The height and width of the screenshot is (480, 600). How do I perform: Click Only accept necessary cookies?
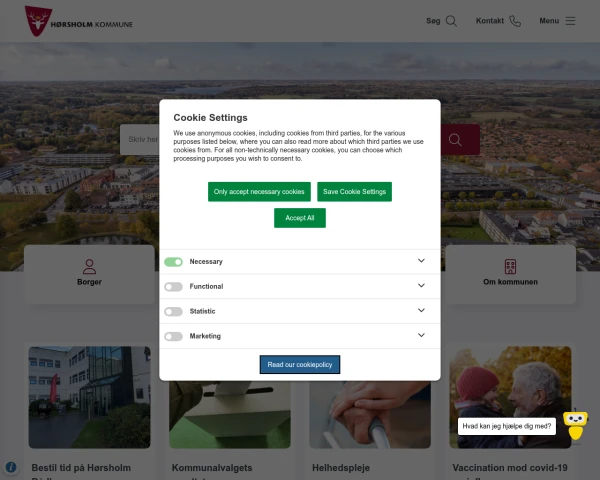tap(259, 192)
